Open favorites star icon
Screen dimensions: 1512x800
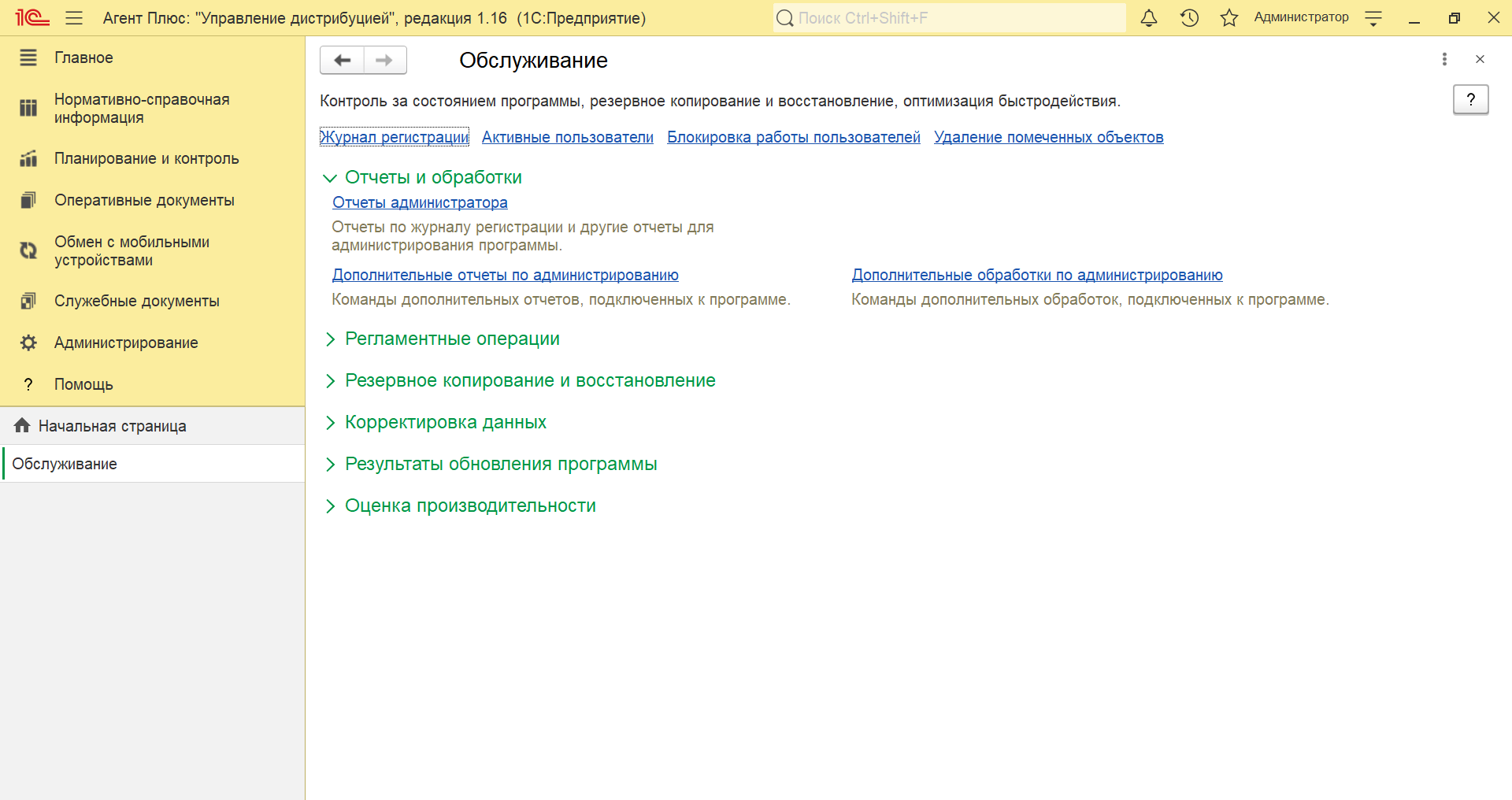coord(1229,18)
